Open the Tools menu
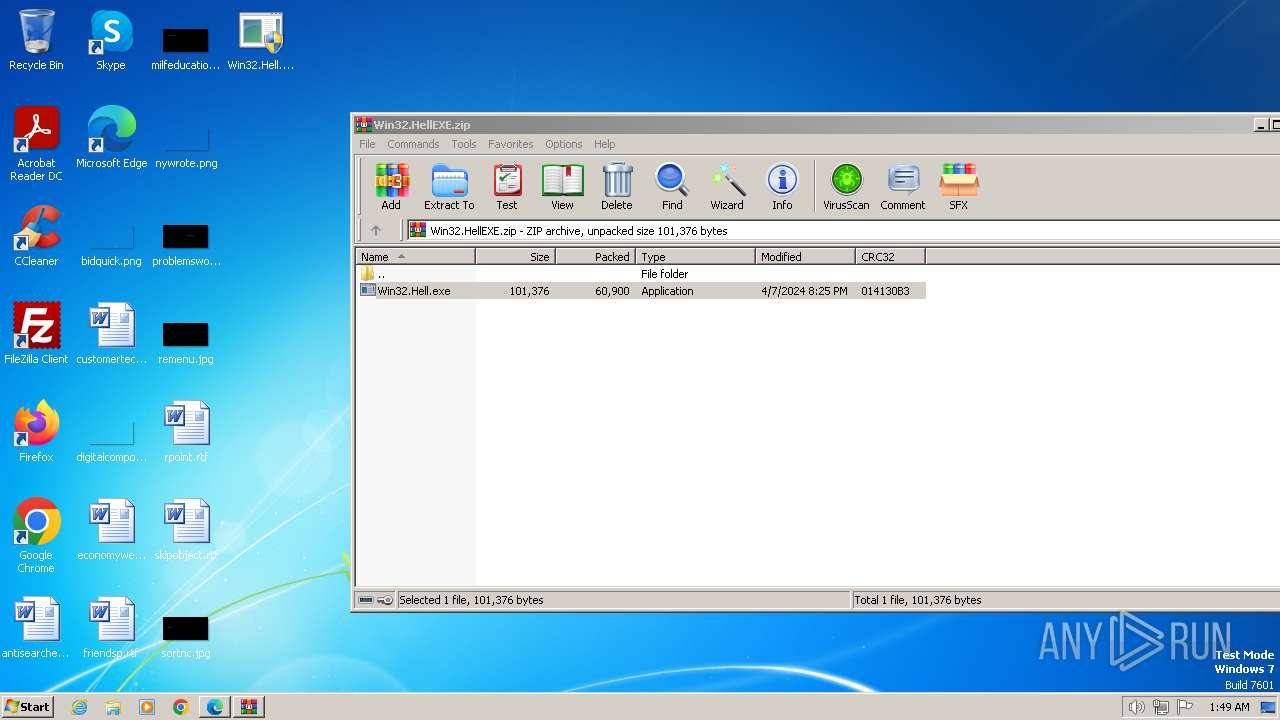The image size is (1280, 720). [x=464, y=144]
